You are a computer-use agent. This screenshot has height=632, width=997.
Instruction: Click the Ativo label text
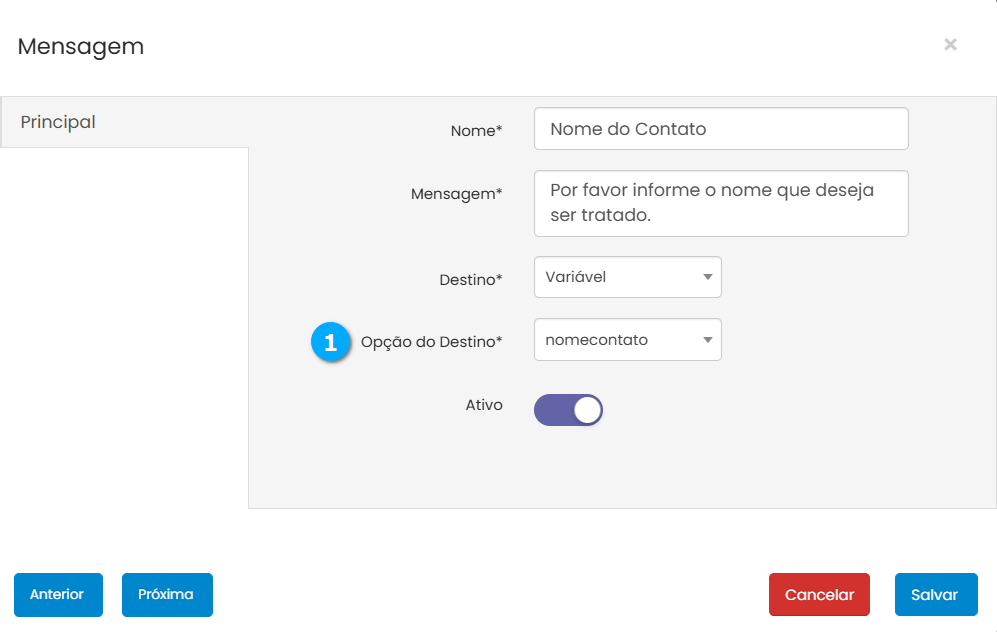coord(484,405)
